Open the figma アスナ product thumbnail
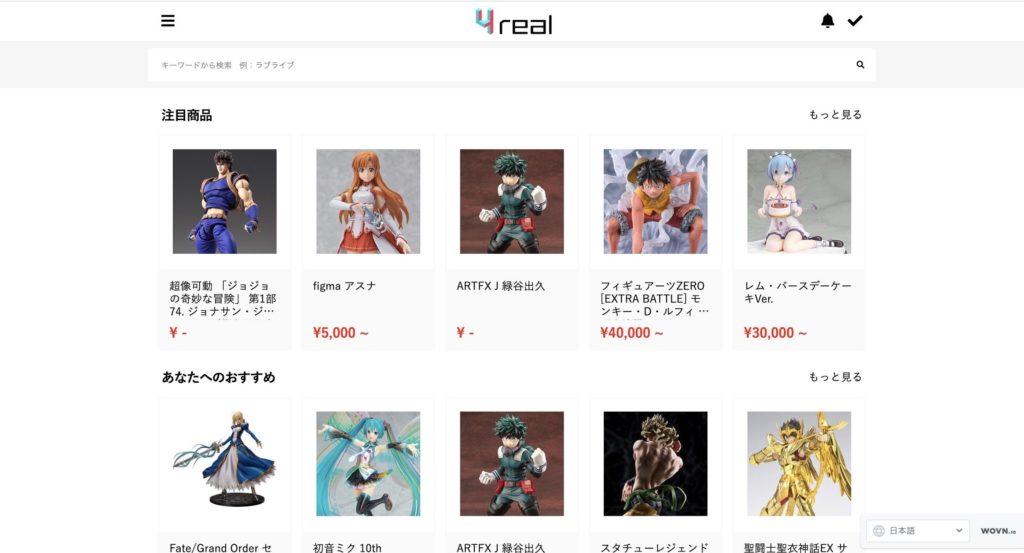Screen dimensions: 1024x553 click(368, 201)
